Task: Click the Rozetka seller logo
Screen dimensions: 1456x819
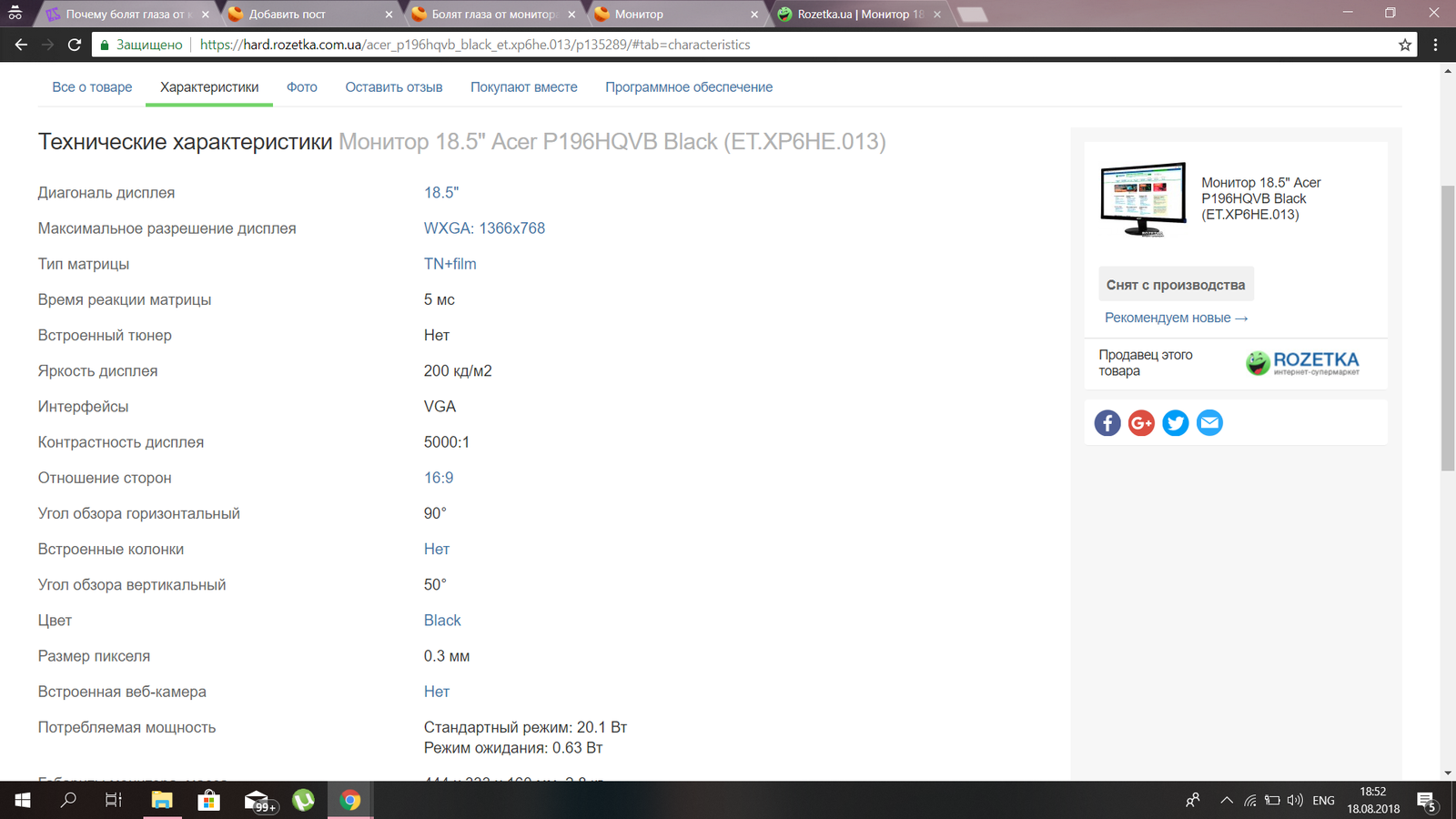Action: click(1302, 363)
